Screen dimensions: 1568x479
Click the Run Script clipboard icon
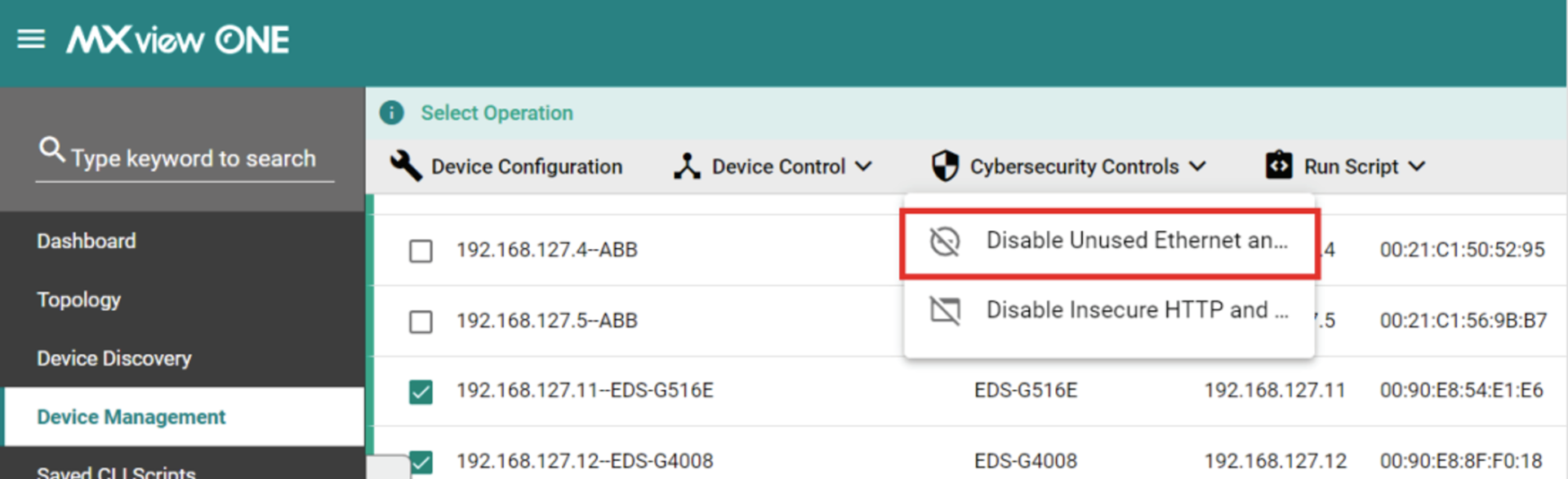[1279, 165]
